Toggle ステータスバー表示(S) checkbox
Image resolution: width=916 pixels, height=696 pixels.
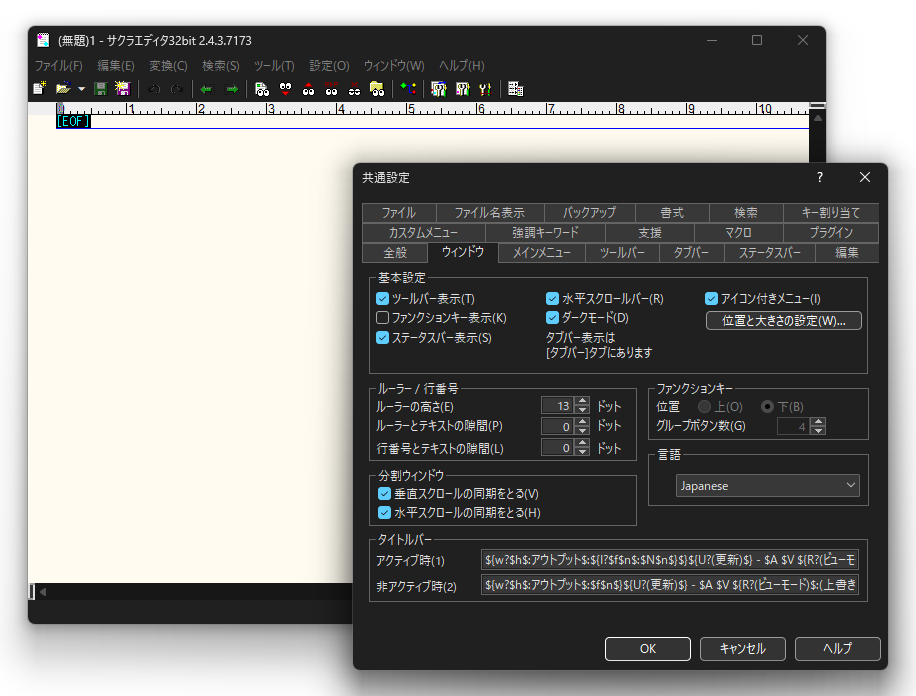382,338
